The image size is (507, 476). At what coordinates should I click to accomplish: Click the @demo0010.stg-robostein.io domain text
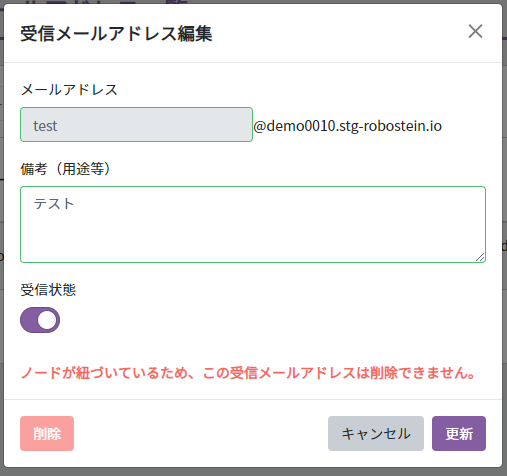[348, 126]
